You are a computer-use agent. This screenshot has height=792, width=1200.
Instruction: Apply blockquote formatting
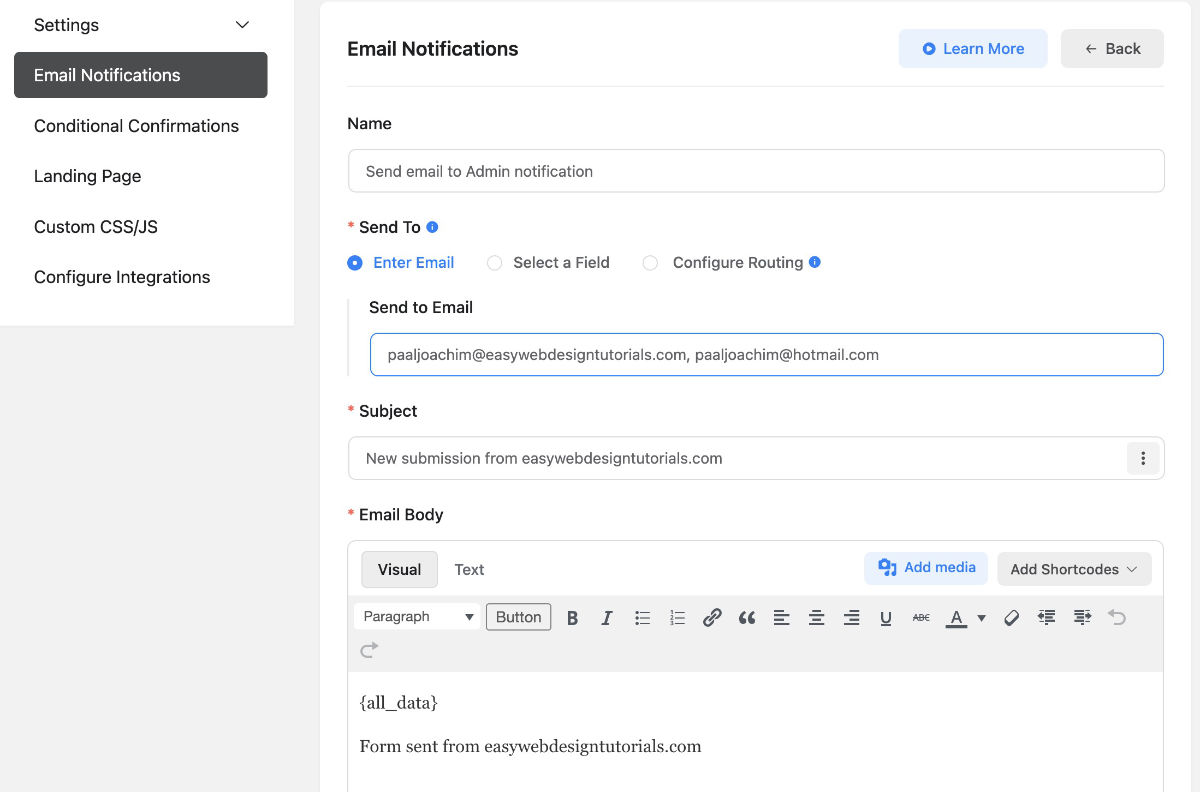coord(747,618)
